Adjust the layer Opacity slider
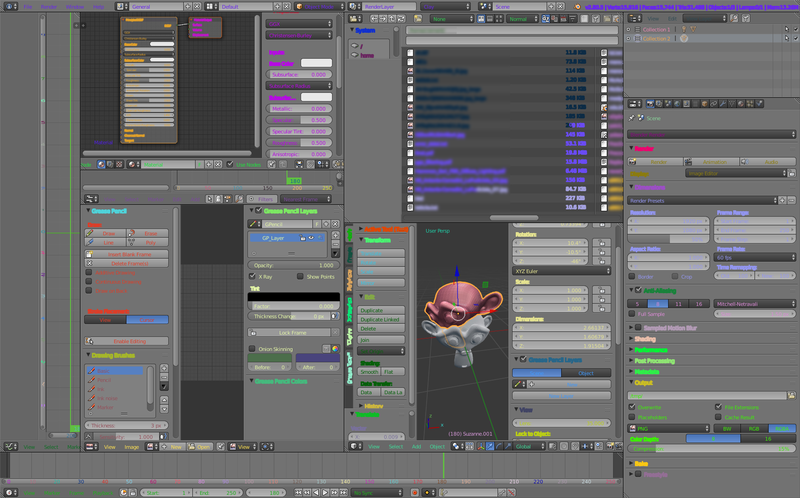Viewport: 800px width, 498px height. coord(292,264)
